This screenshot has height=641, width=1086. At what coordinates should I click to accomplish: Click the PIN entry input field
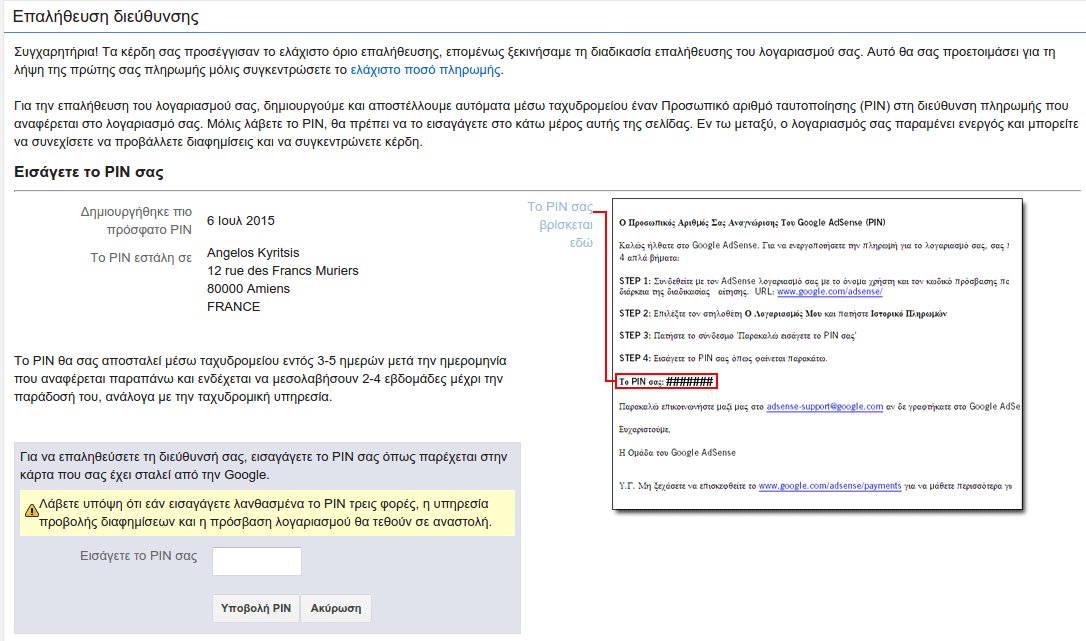tap(257, 561)
